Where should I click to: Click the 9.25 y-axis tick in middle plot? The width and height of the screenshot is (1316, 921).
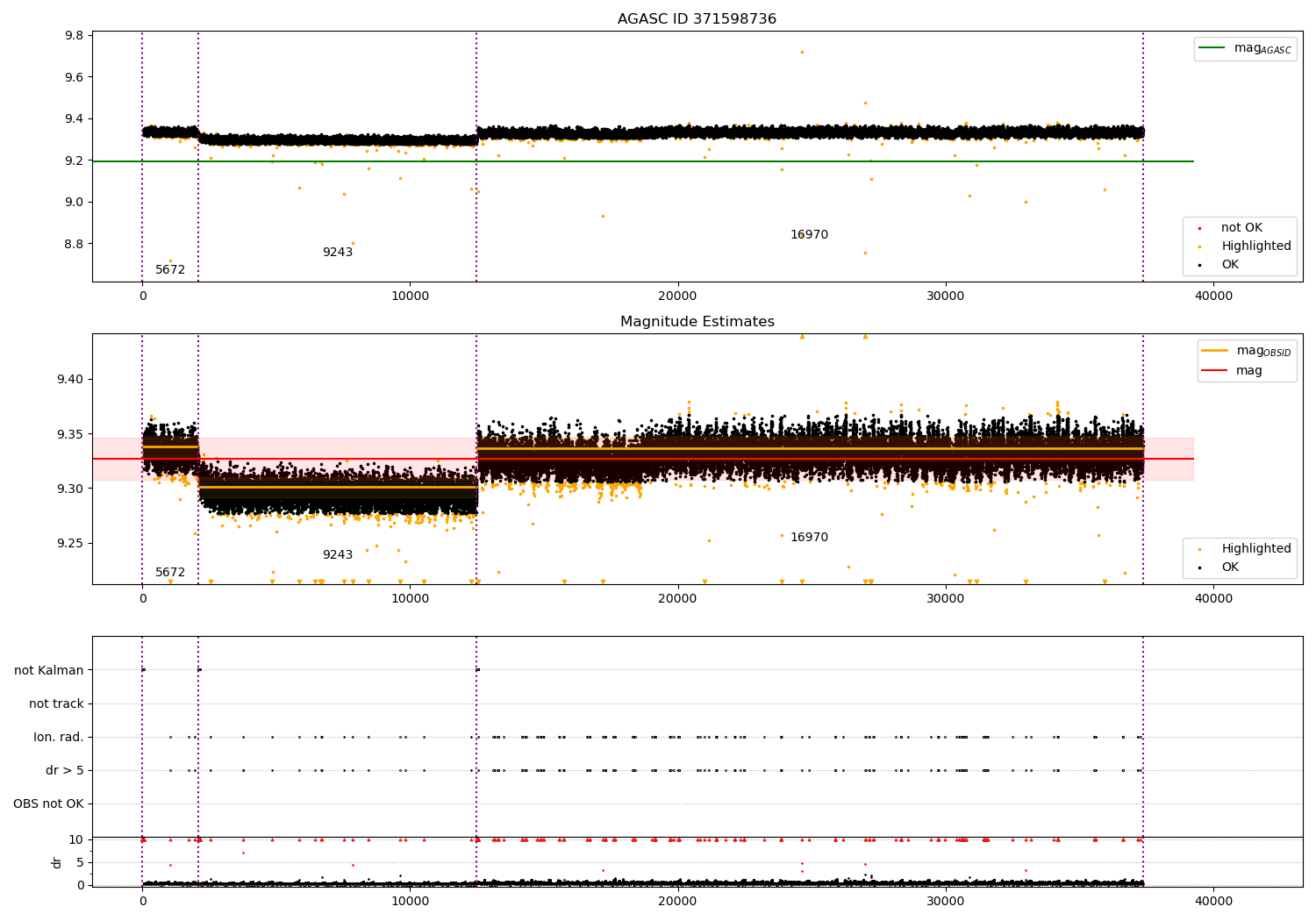tap(71, 544)
